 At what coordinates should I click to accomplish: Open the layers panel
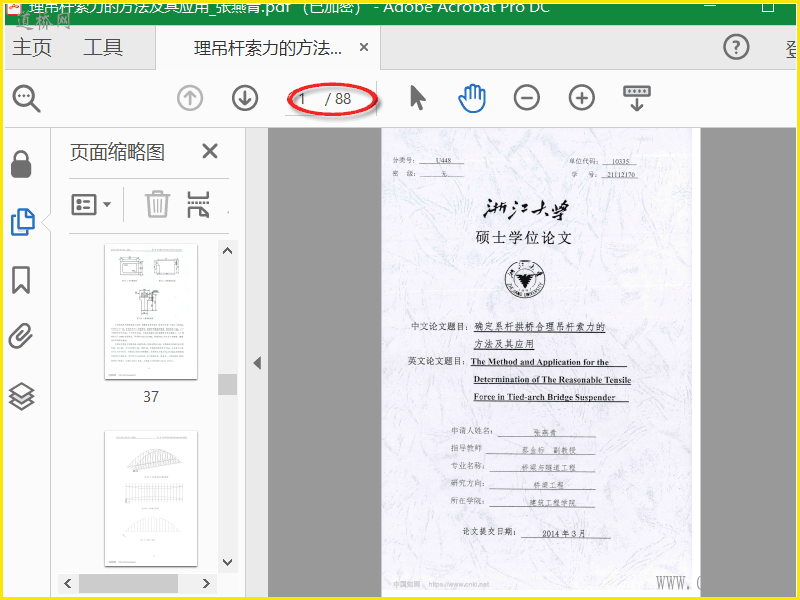click(21, 396)
